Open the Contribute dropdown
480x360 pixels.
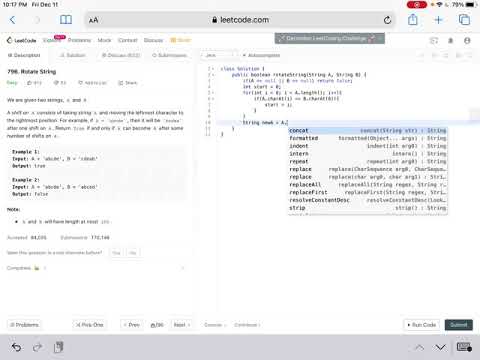pos(247,325)
